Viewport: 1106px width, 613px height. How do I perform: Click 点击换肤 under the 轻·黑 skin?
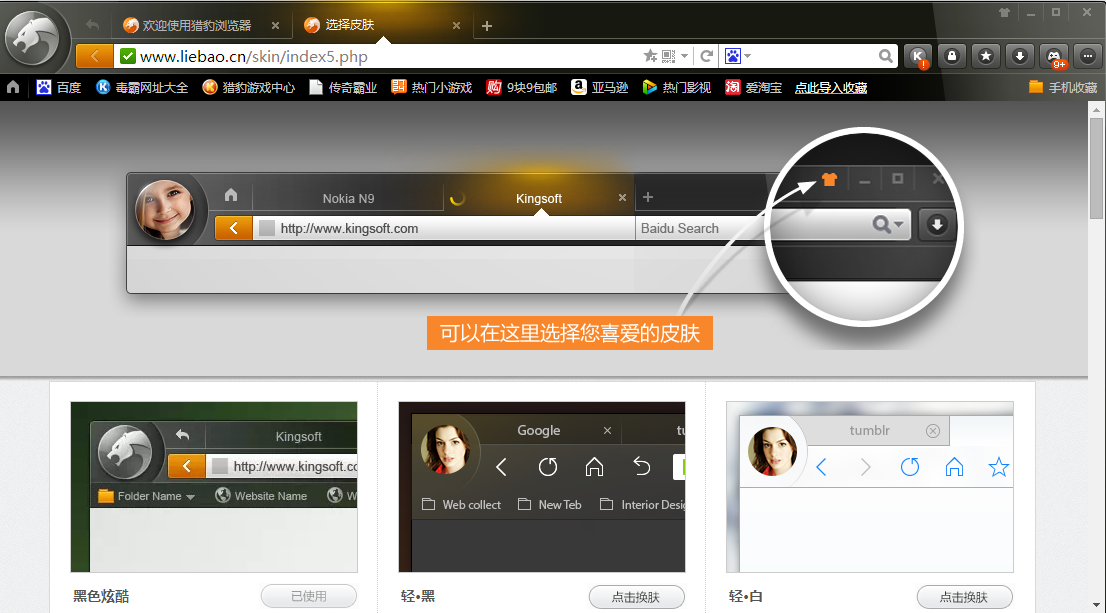637,596
